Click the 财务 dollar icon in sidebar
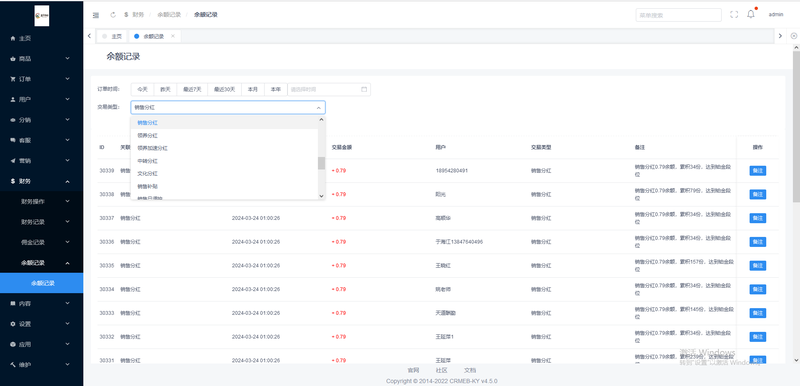The height and width of the screenshot is (386, 800). point(13,181)
